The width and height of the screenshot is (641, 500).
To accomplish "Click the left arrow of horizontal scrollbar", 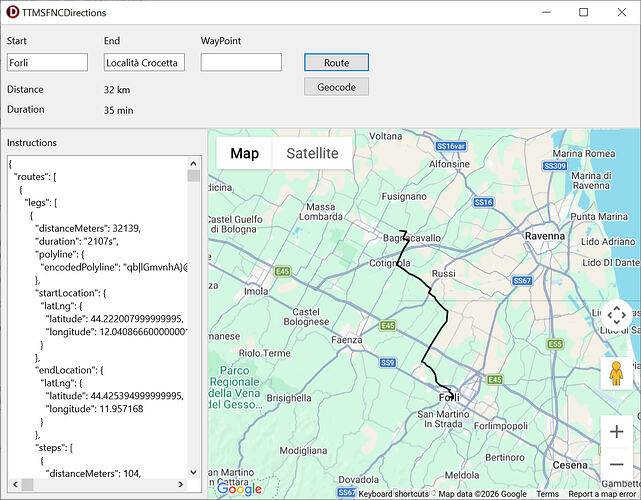I will tap(15, 484).
